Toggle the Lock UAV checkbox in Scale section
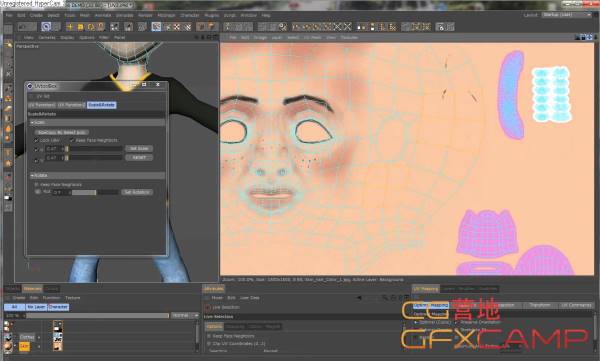Image resolution: width=600 pixels, height=361 pixels. click(x=37, y=140)
